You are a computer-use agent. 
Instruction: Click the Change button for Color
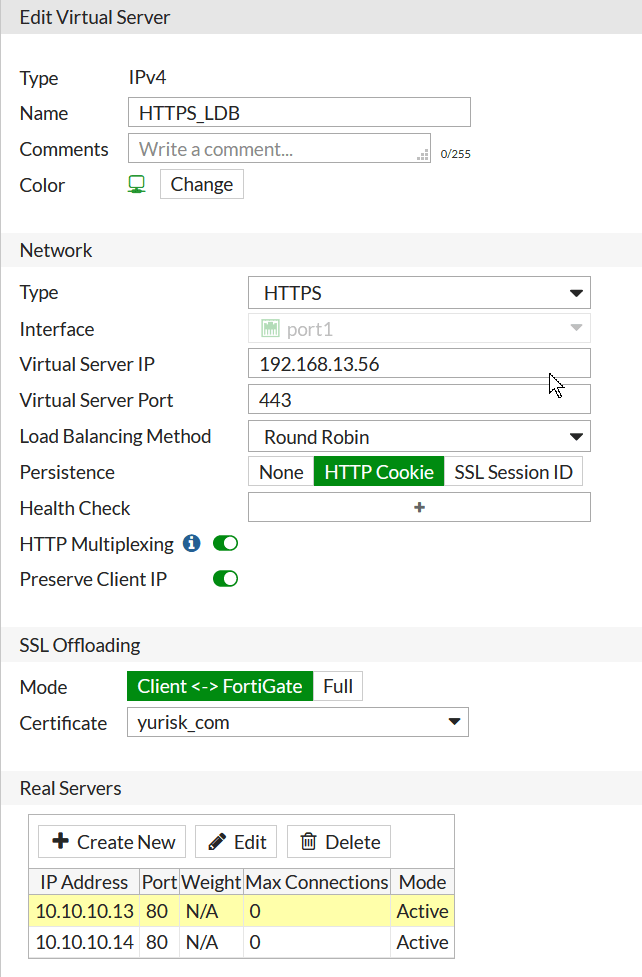pyautogui.click(x=201, y=184)
